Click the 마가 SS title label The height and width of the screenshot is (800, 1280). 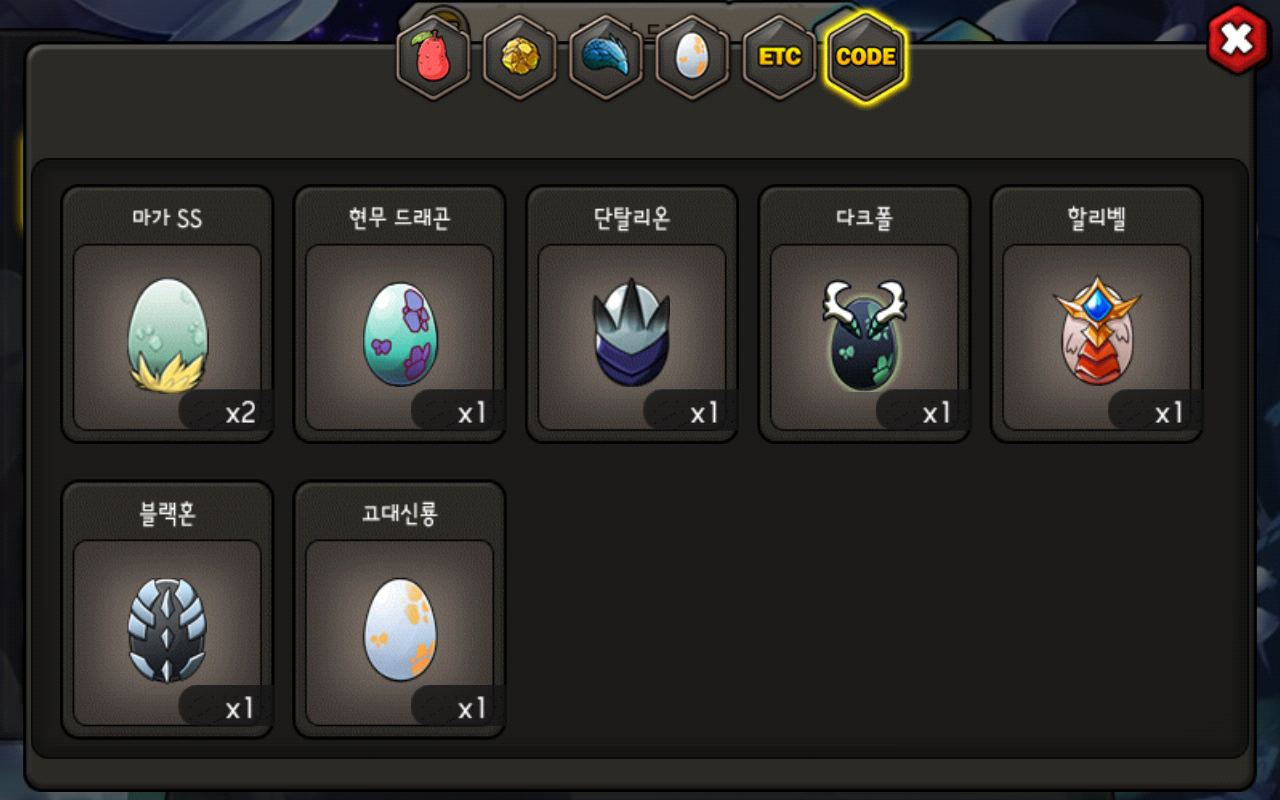pyautogui.click(x=167, y=218)
